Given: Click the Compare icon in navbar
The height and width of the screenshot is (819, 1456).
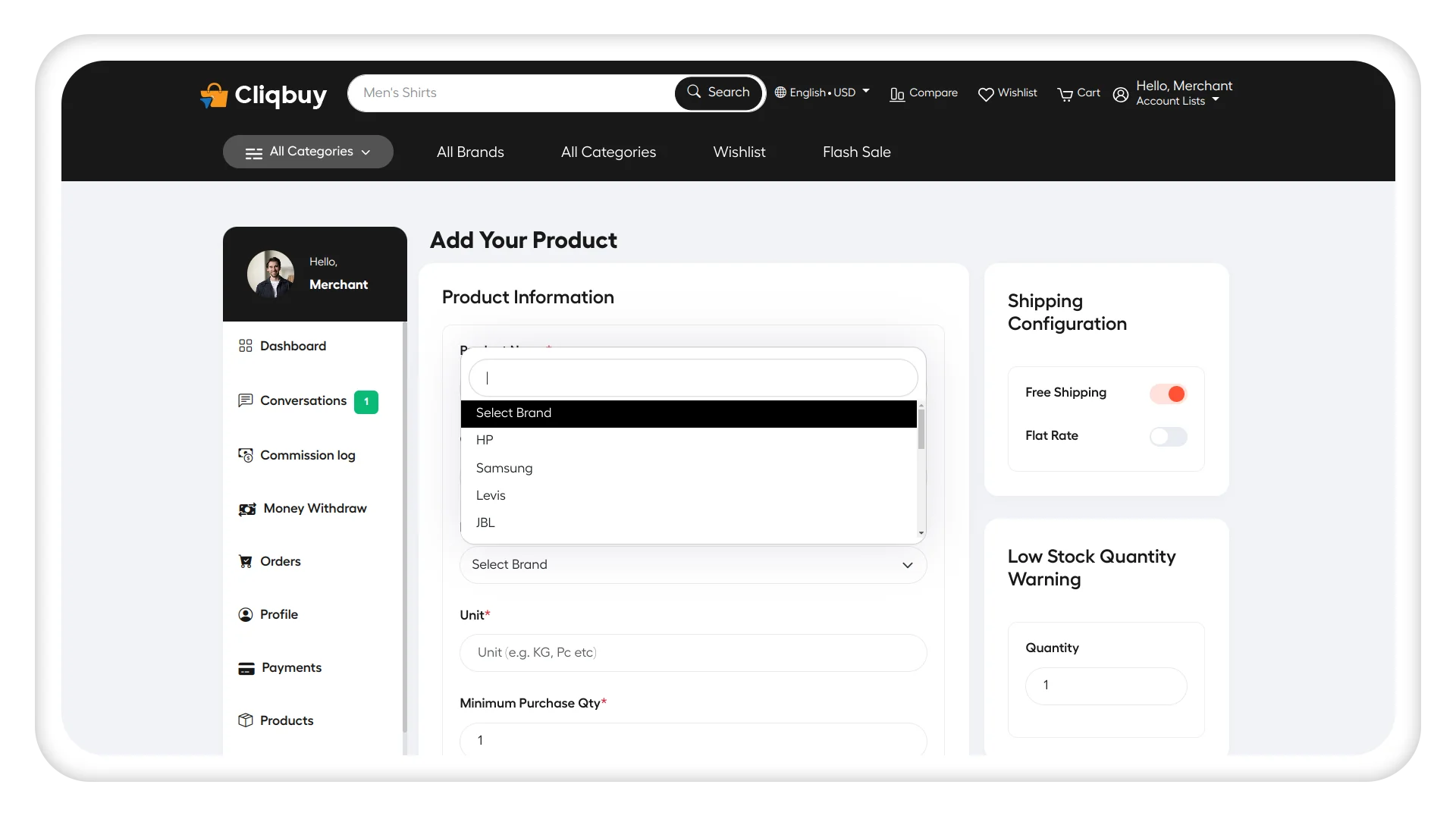Looking at the screenshot, I should coord(897,93).
